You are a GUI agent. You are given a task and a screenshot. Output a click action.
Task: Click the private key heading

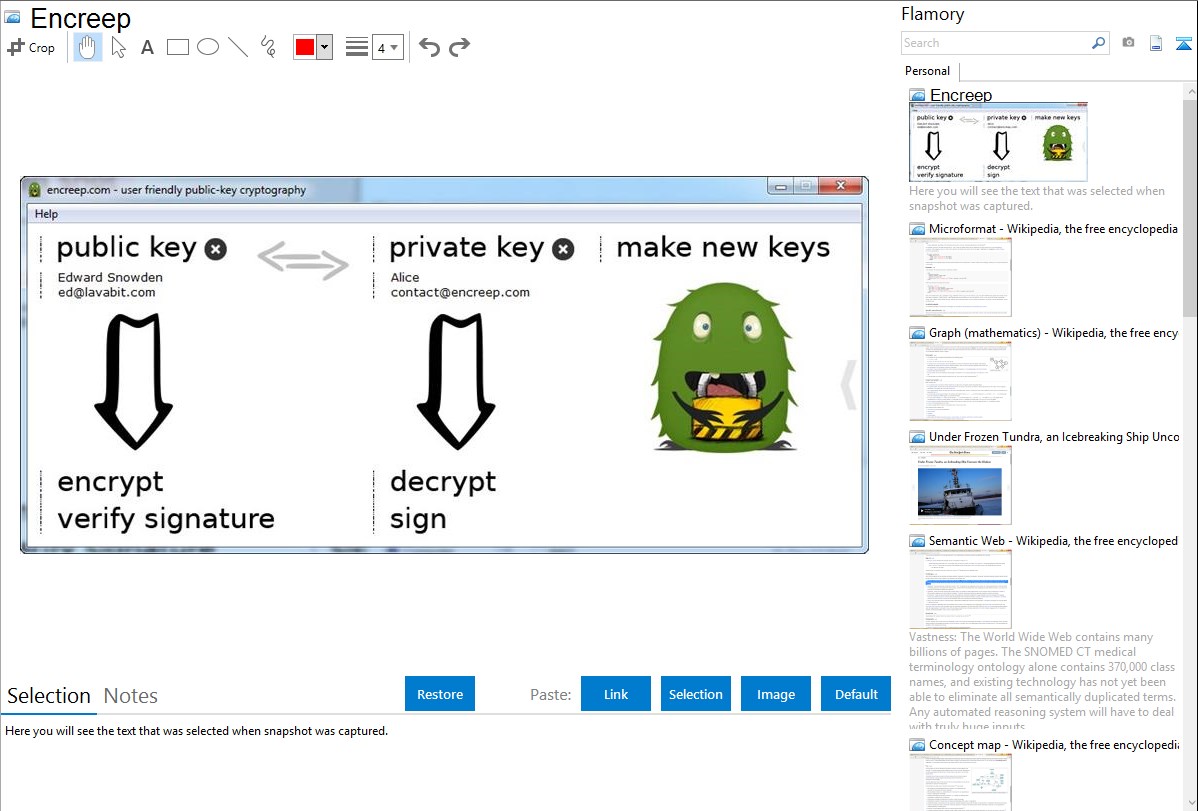[467, 248]
